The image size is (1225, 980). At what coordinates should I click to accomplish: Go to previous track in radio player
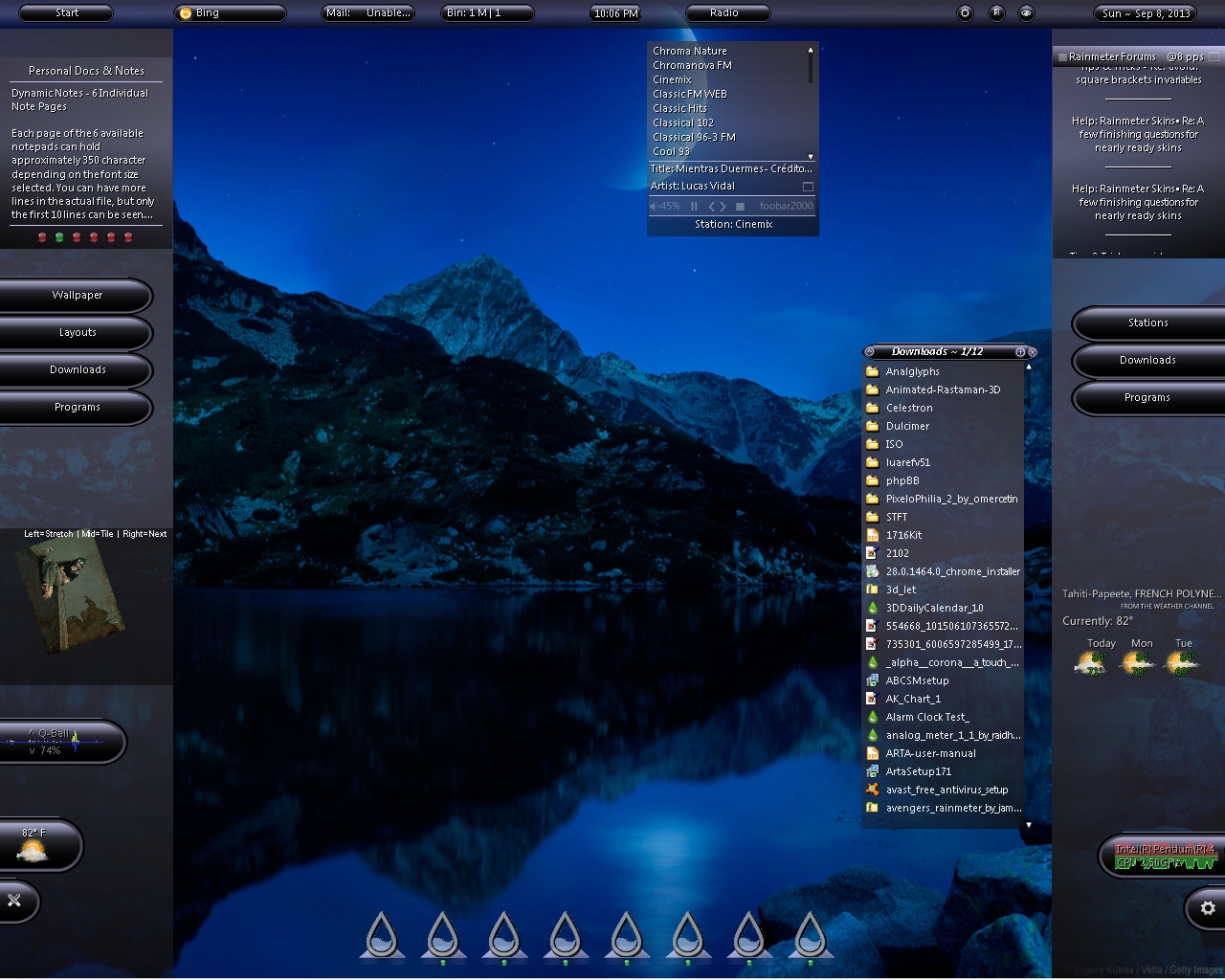(x=711, y=206)
